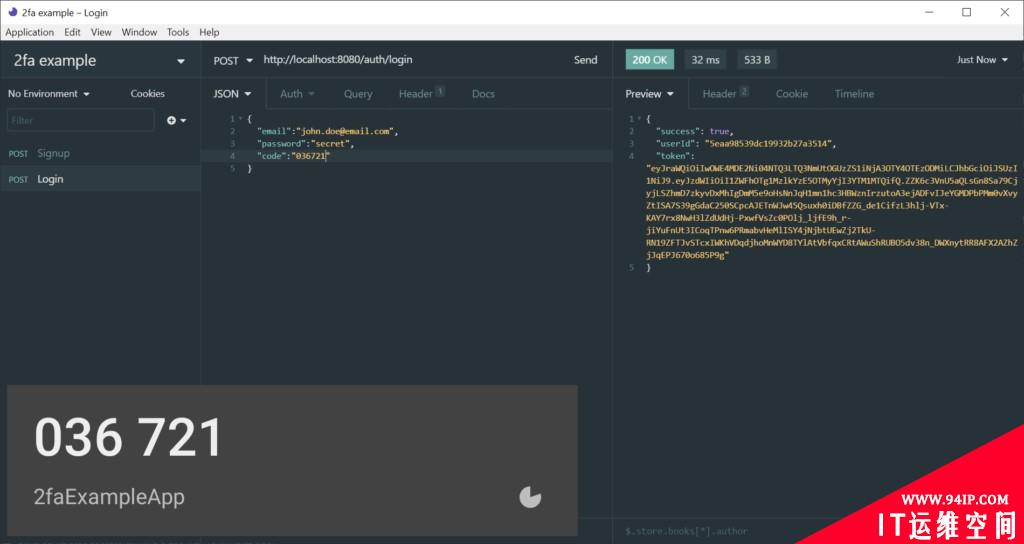Image resolution: width=1024 pixels, height=544 pixels.
Task: Open the Just Now history dropdown
Action: pyautogui.click(x=982, y=60)
